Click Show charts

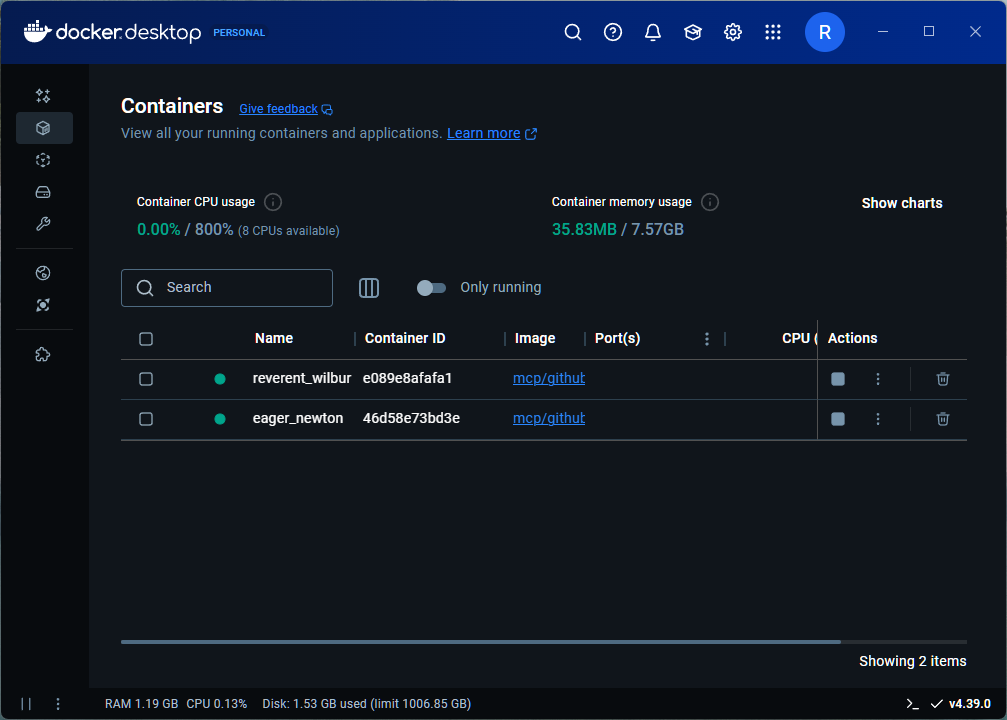tap(901, 203)
